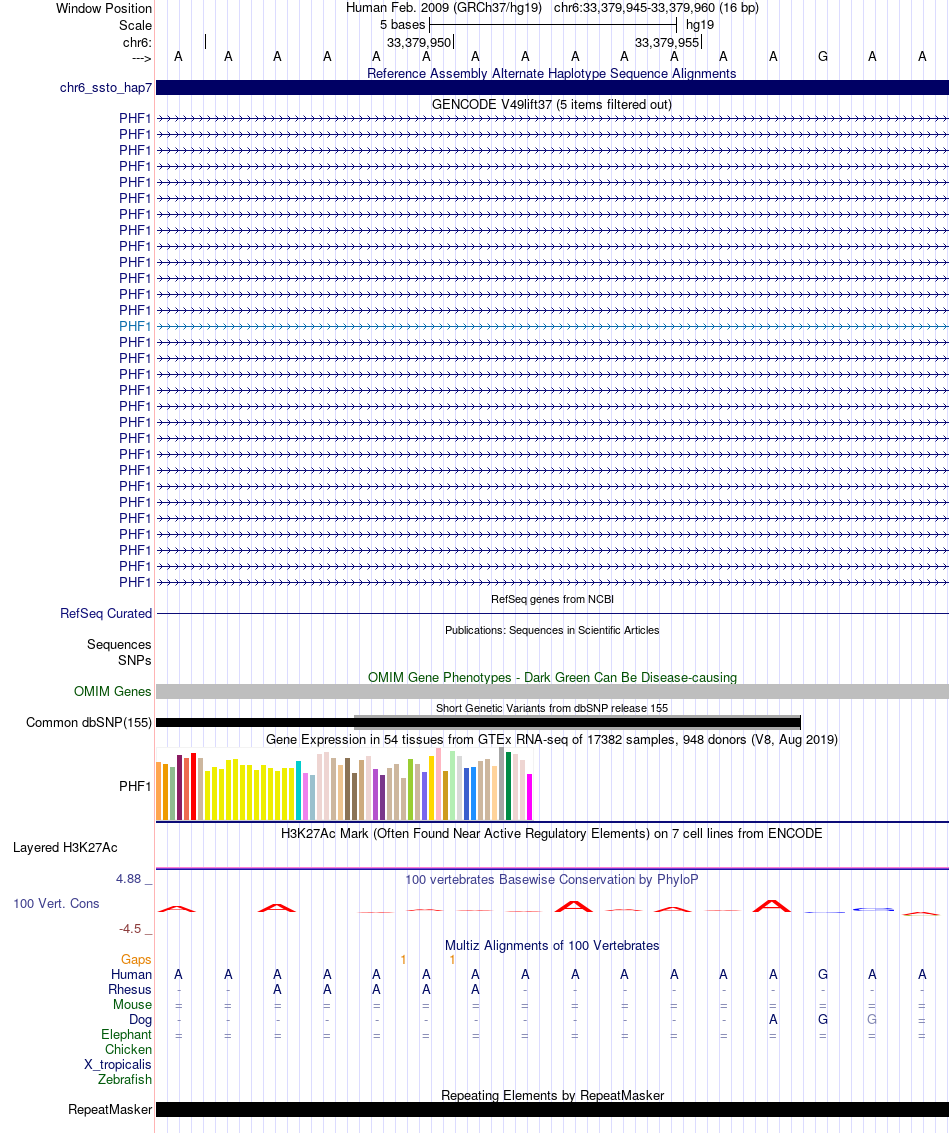Click the 'X_tropicalis' alignment row label
The height and width of the screenshot is (1133, 950).
[118, 1065]
